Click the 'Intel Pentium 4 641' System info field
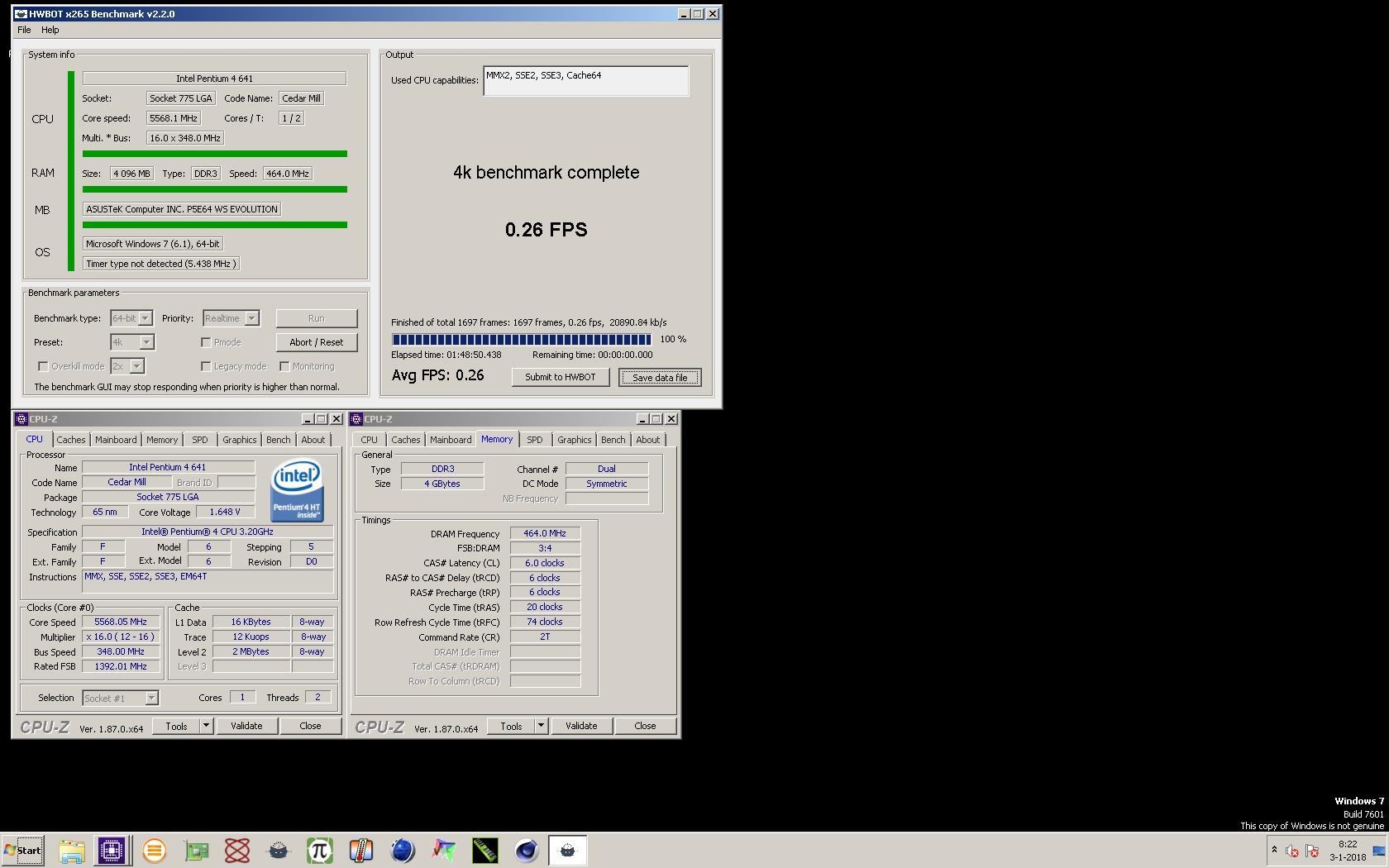 (214, 79)
